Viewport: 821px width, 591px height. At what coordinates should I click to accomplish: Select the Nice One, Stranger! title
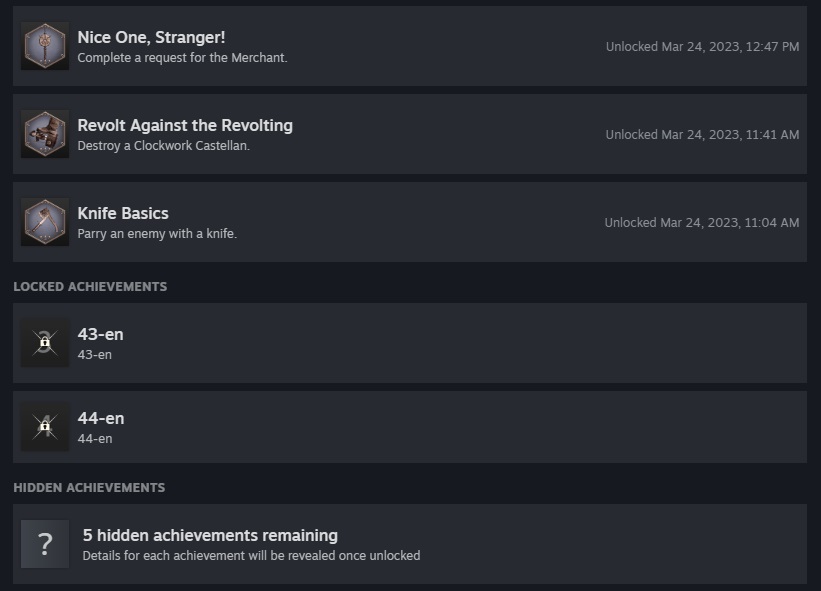pos(151,37)
